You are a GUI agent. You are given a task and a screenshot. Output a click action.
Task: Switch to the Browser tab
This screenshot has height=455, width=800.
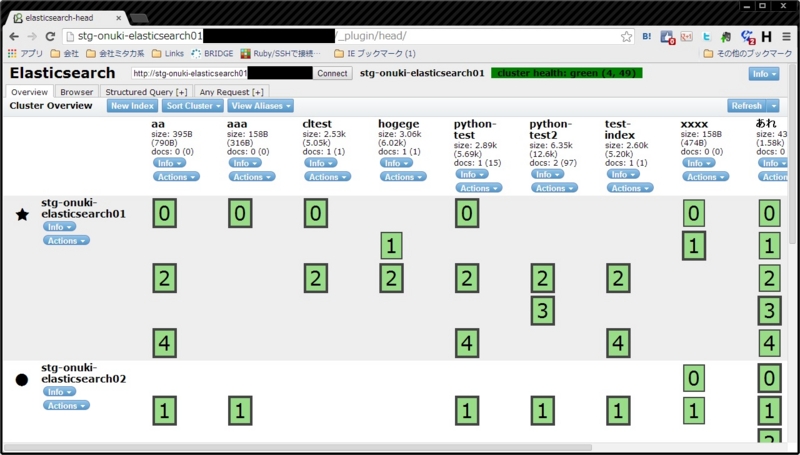pyautogui.click(x=77, y=92)
